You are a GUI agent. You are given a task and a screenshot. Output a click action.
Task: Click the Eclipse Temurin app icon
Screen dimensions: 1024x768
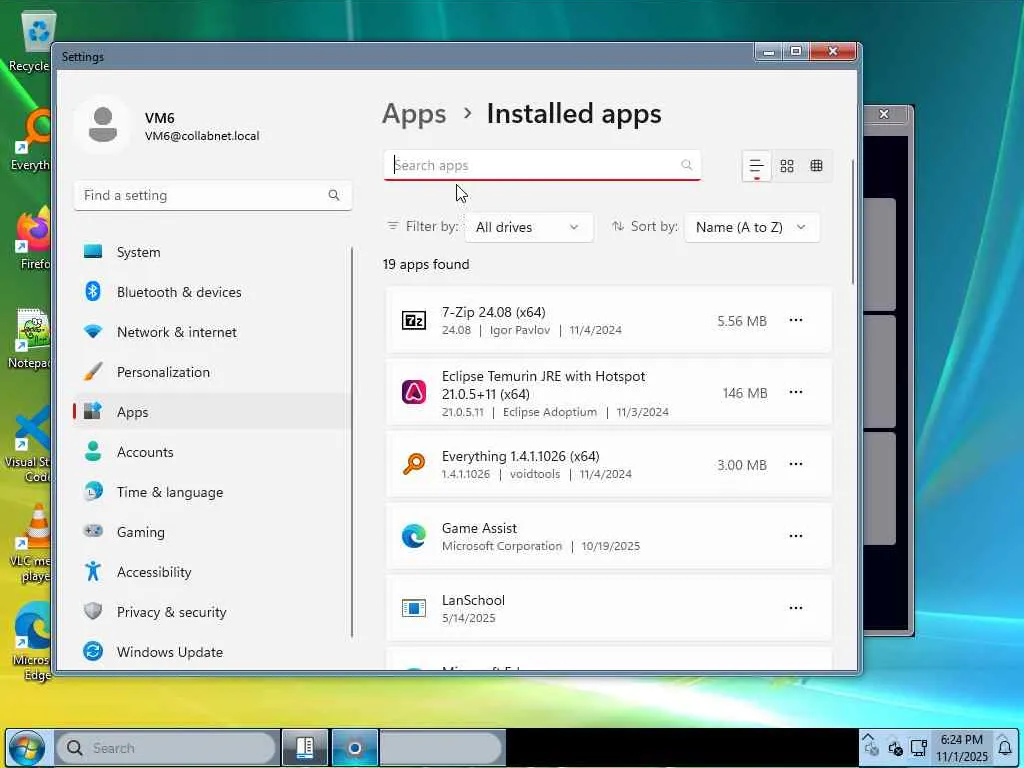[x=413, y=392]
